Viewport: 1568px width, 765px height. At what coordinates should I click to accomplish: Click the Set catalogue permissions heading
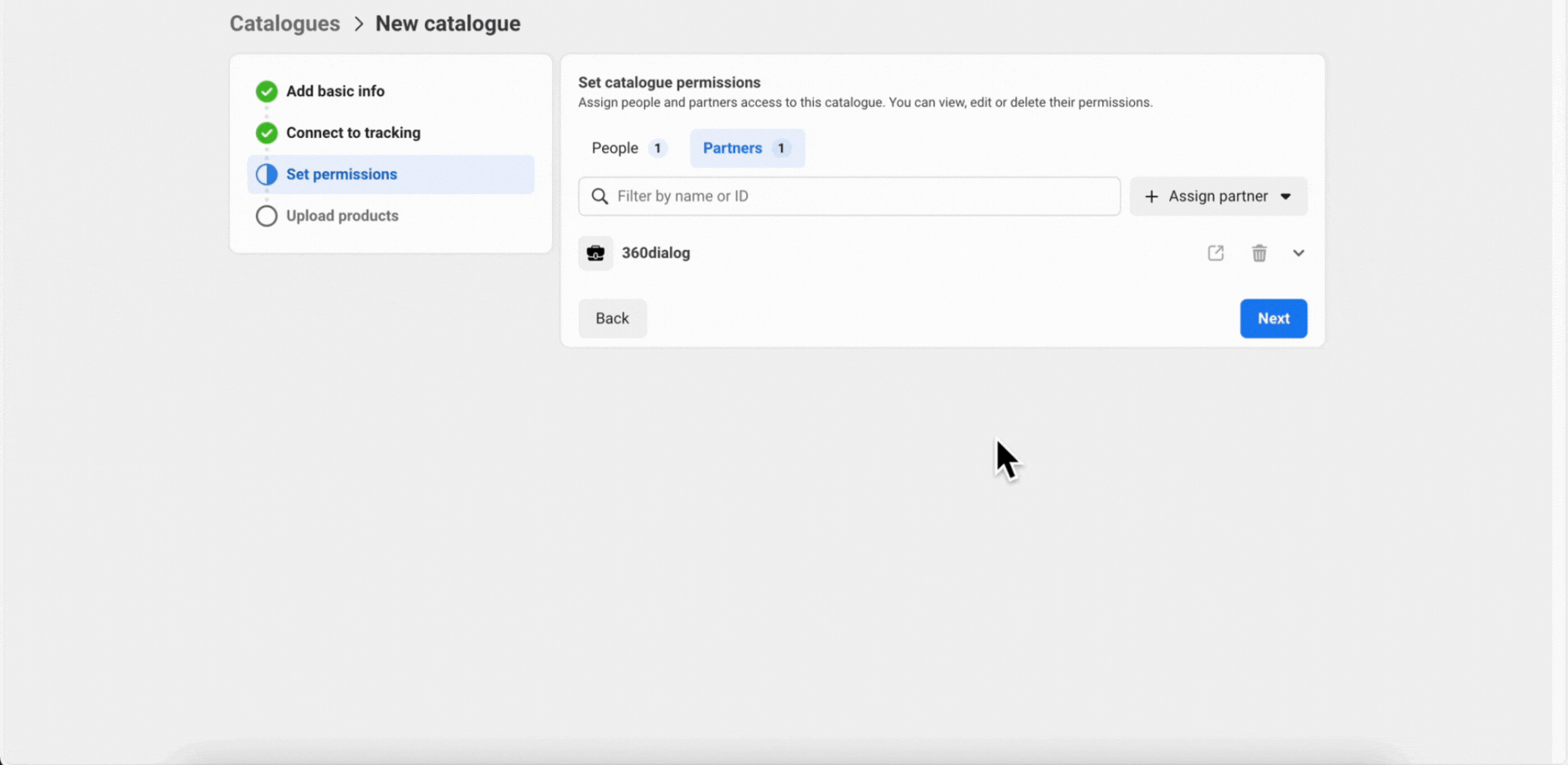669,82
